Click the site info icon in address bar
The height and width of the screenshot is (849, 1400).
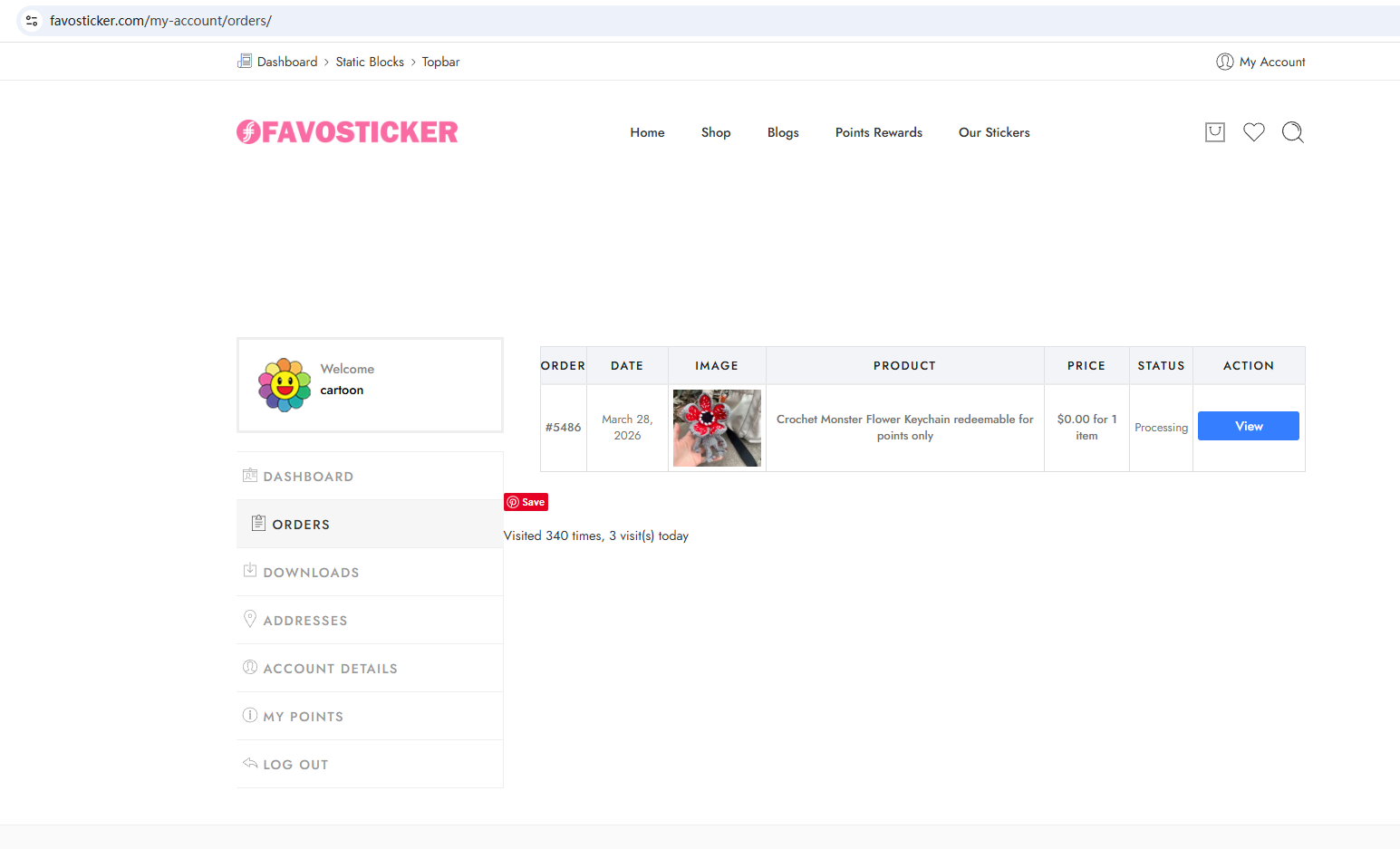tap(32, 21)
